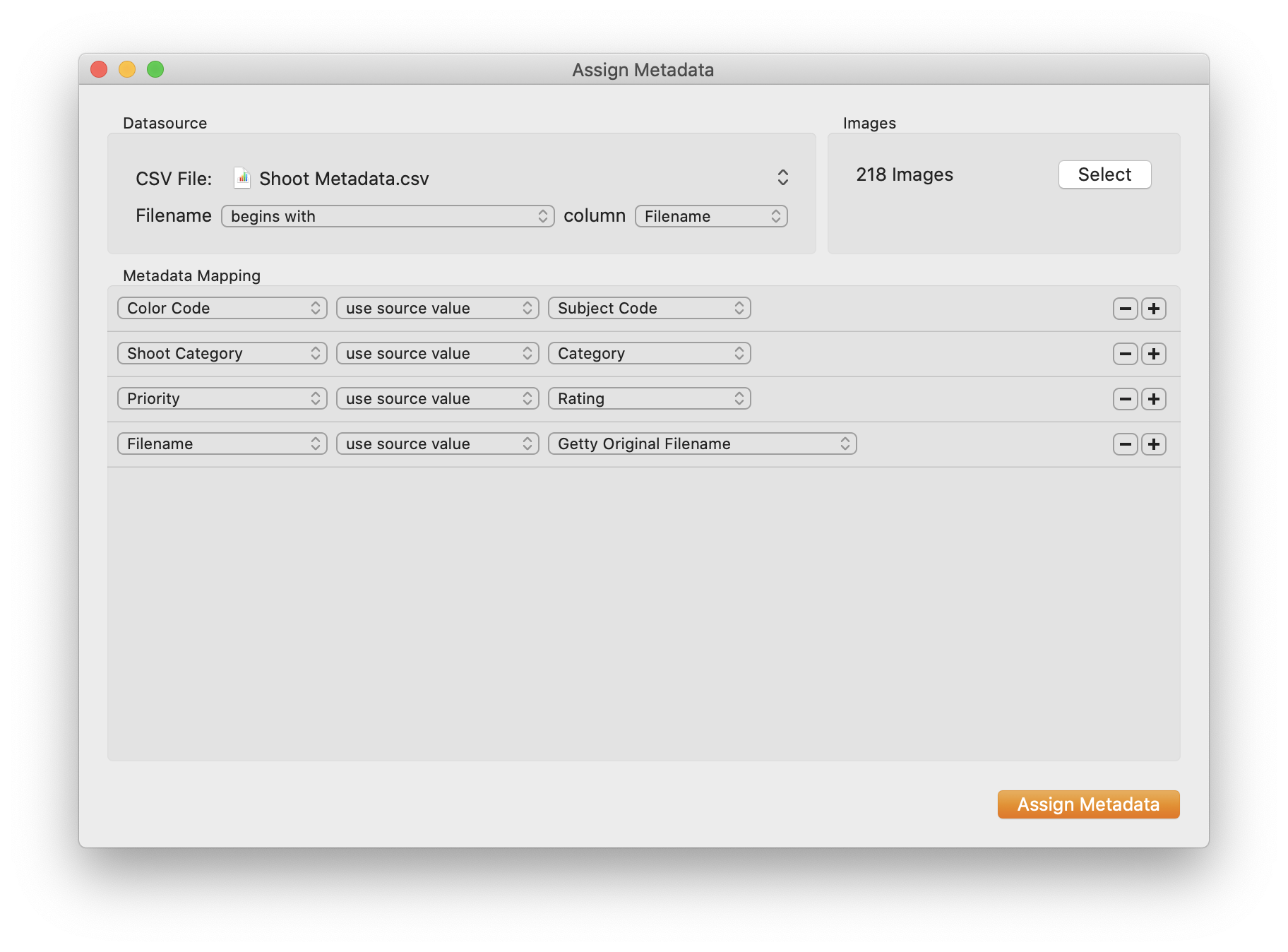This screenshot has width=1288, height=952.
Task: Add a row after Priority mapping
Action: (x=1153, y=399)
